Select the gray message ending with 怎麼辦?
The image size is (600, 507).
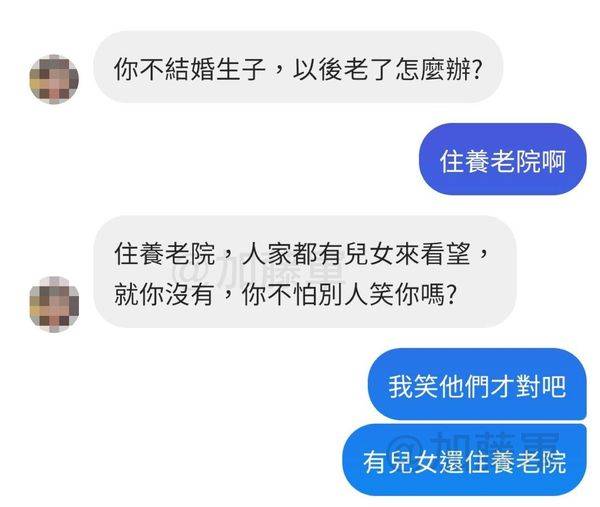pos(298,67)
